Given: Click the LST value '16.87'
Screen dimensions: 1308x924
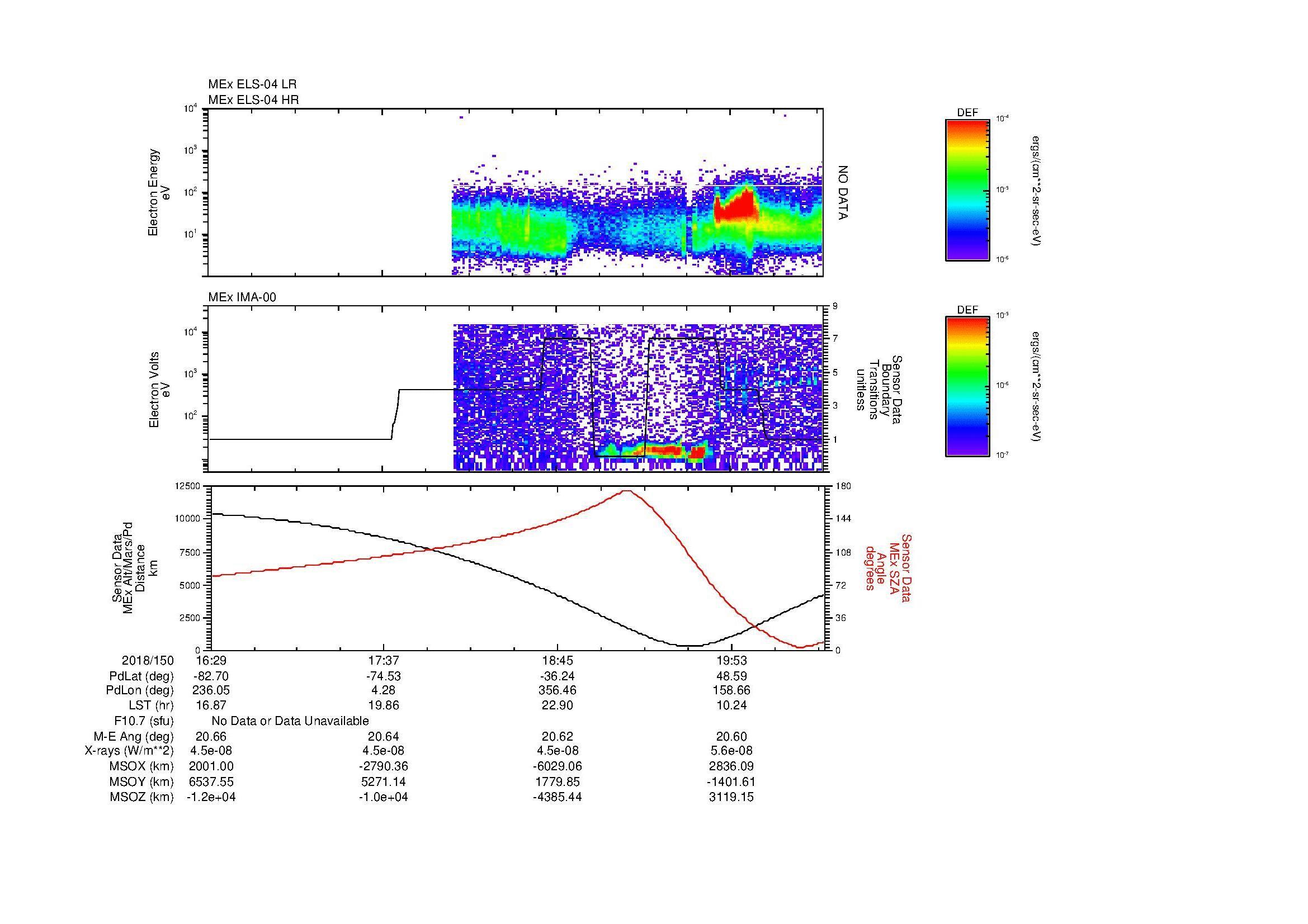Looking at the screenshot, I should click(x=211, y=705).
